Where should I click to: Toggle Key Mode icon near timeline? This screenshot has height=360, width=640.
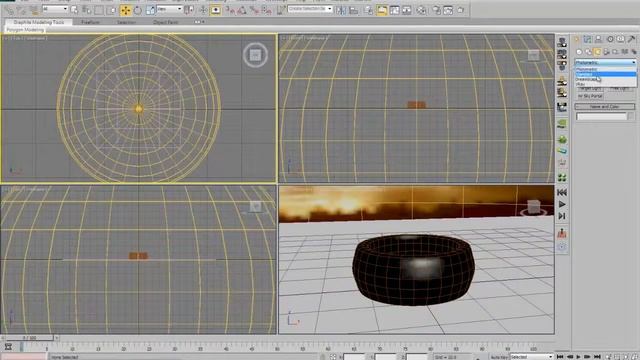(x=8, y=347)
